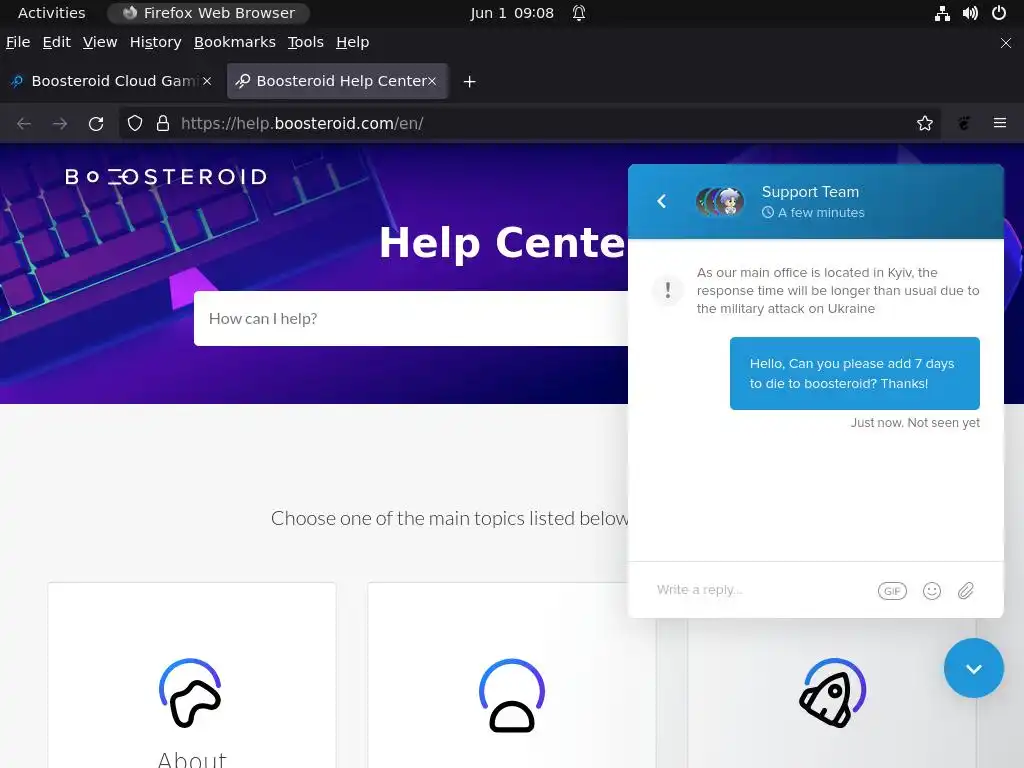
Task: Open the system power menu
Action: click(x=999, y=13)
